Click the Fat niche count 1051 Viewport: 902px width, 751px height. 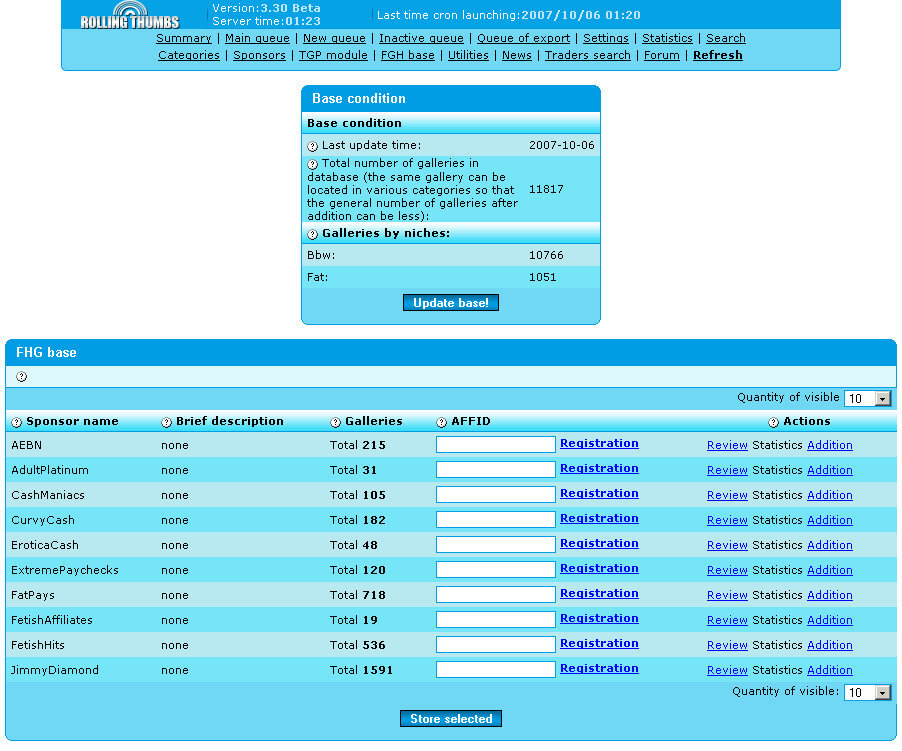(542, 278)
